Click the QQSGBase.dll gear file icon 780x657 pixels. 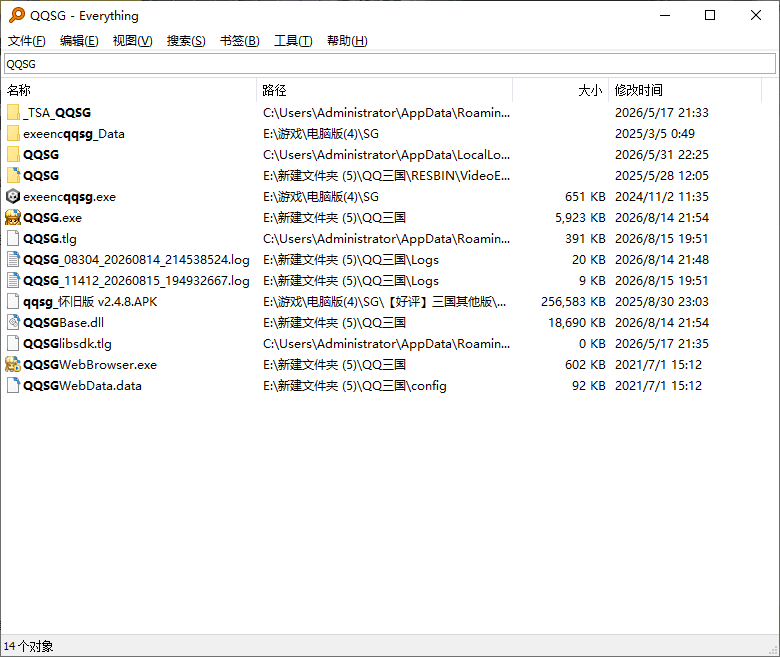pyautogui.click(x=13, y=322)
